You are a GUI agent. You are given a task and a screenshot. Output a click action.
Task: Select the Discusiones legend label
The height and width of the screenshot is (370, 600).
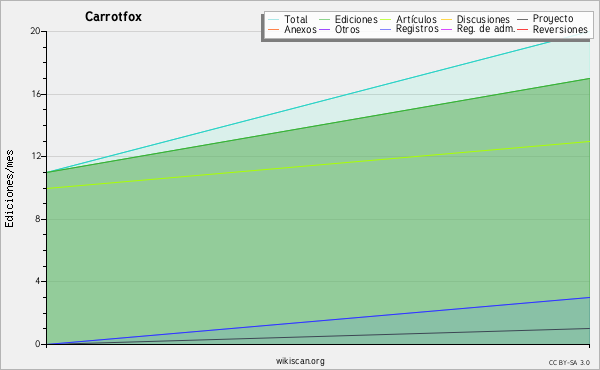click(x=483, y=19)
